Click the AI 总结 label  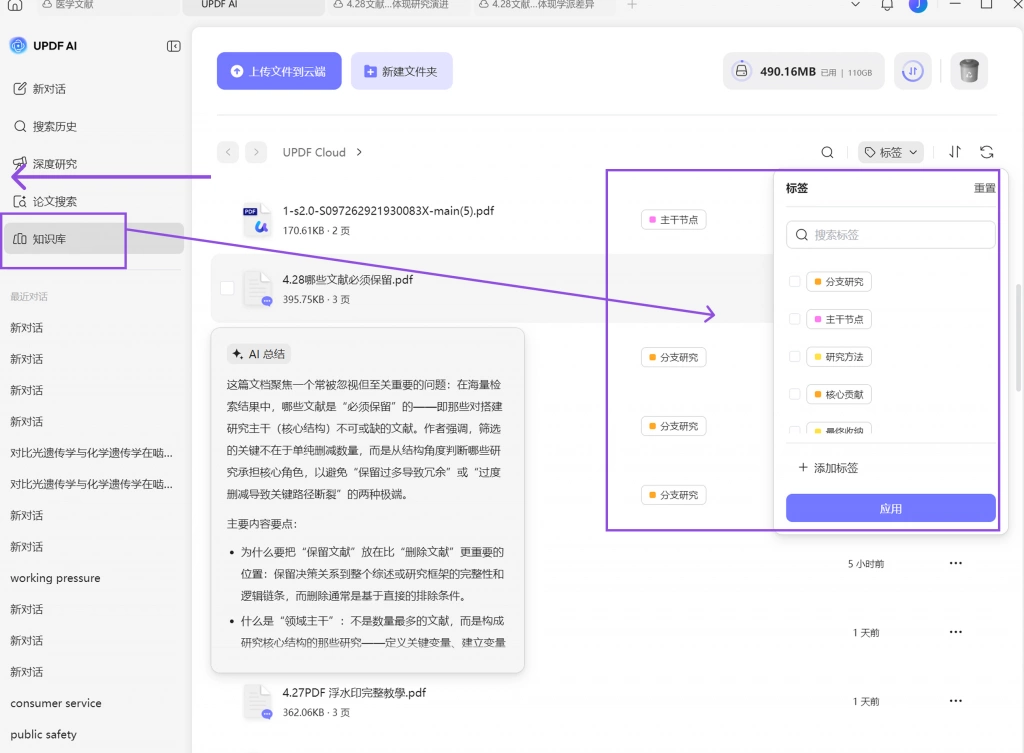click(x=259, y=354)
